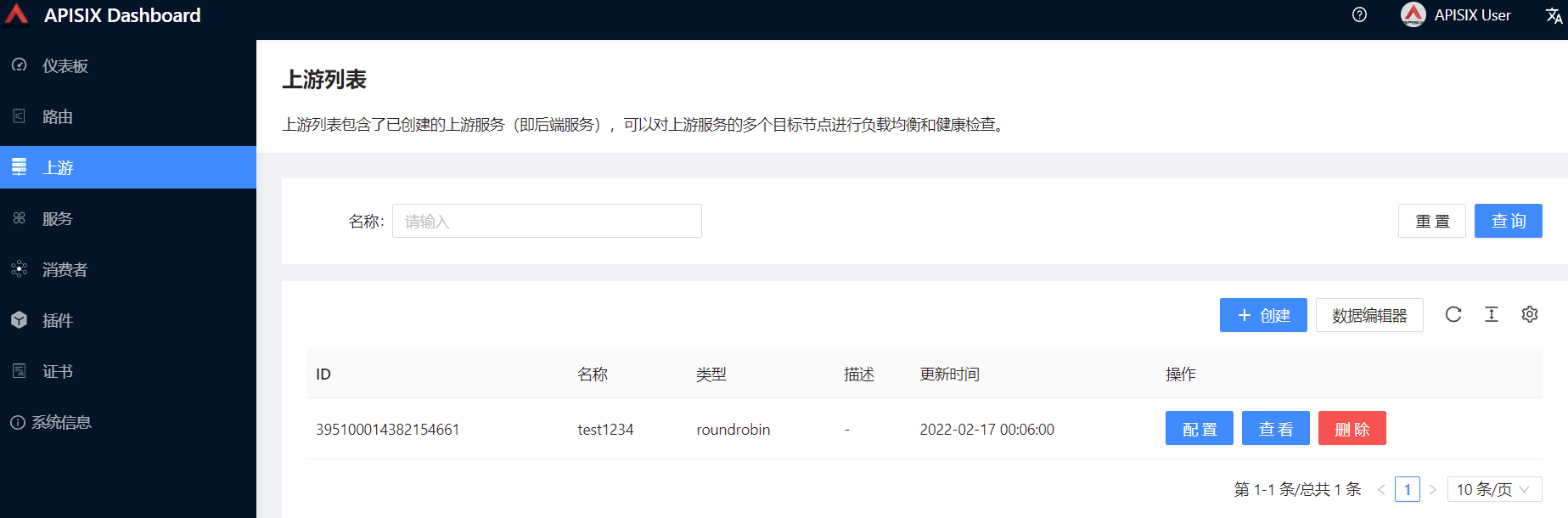This screenshot has height=518, width=1568.
Task: Go to previous page arrow
Action: 1381,490
